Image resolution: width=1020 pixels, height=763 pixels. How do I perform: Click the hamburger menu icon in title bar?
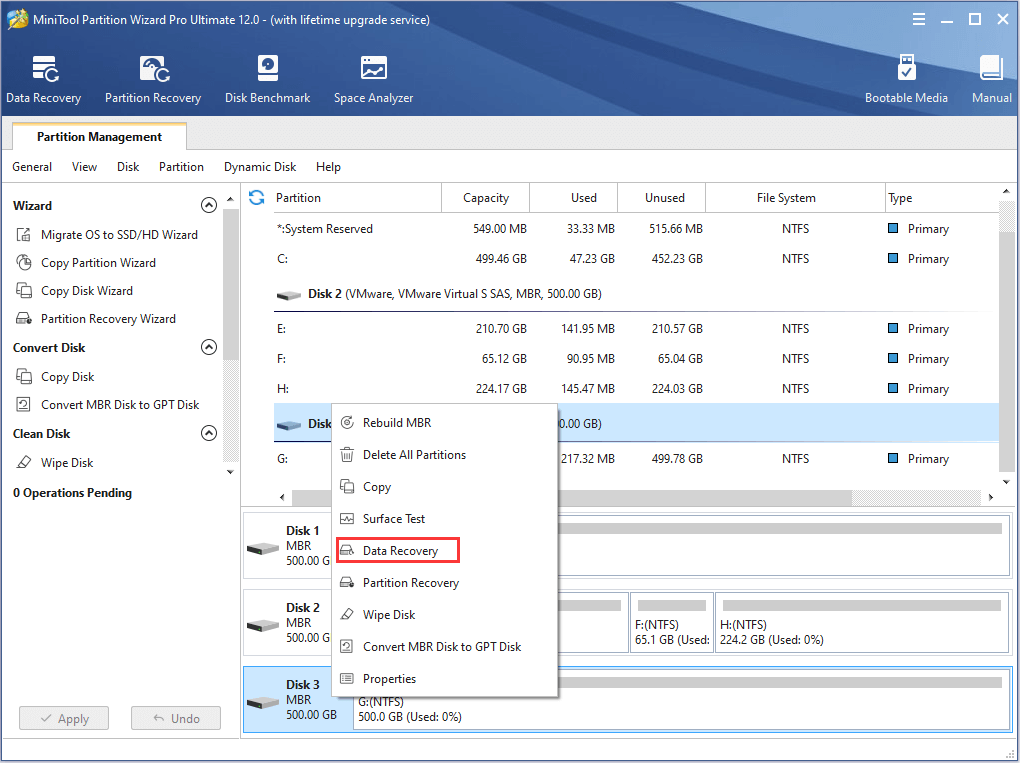click(x=919, y=20)
